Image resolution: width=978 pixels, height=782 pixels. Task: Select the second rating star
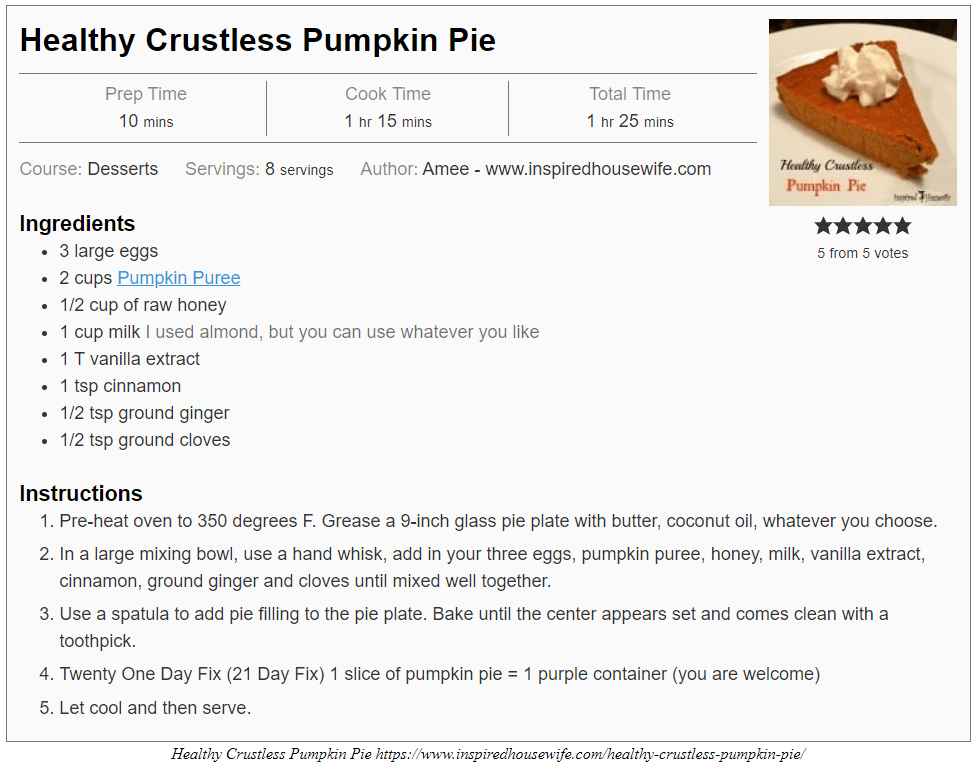pos(843,226)
